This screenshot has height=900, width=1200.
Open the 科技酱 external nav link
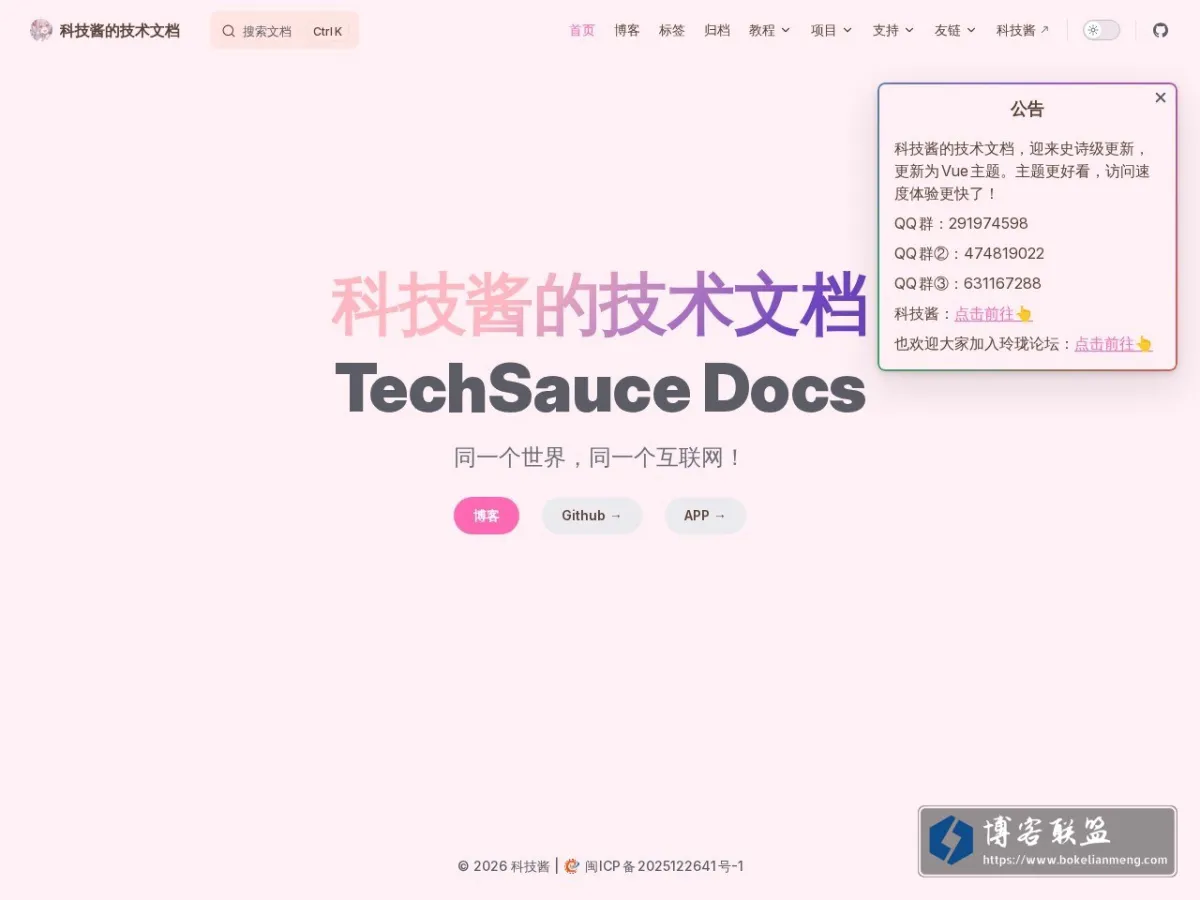click(x=1022, y=30)
